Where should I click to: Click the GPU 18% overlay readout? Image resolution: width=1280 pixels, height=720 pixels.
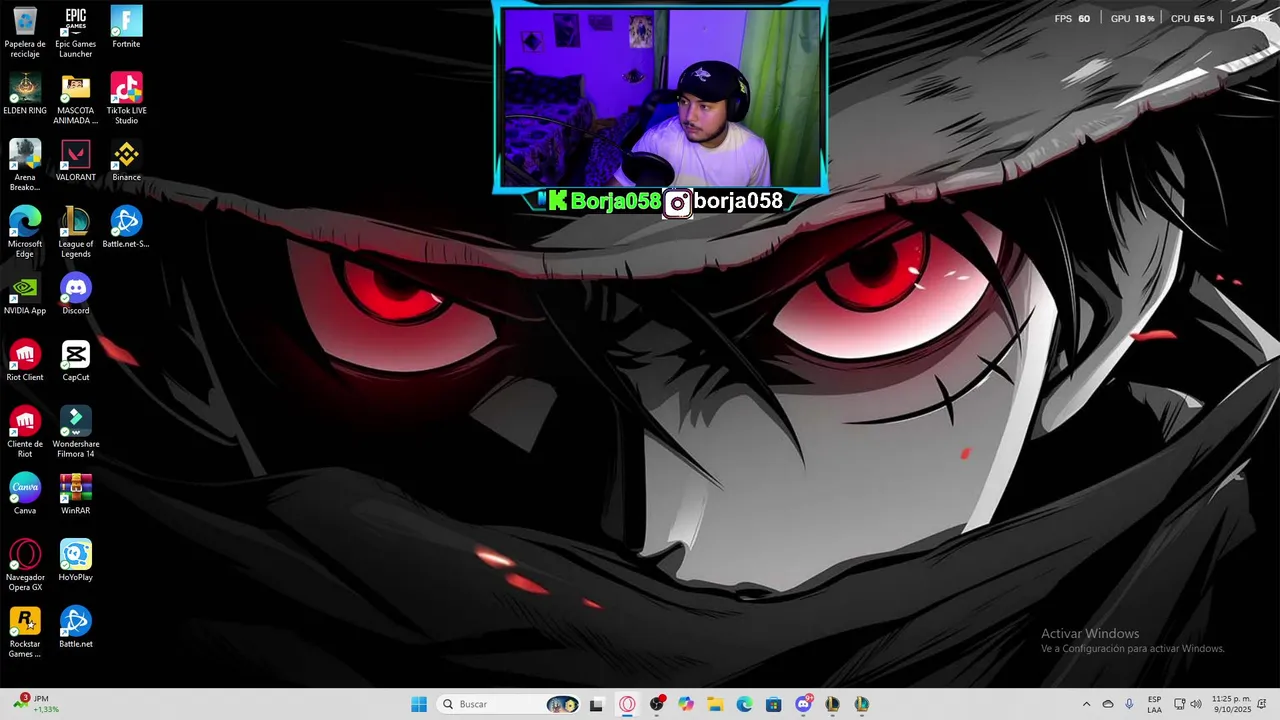coord(1132,18)
